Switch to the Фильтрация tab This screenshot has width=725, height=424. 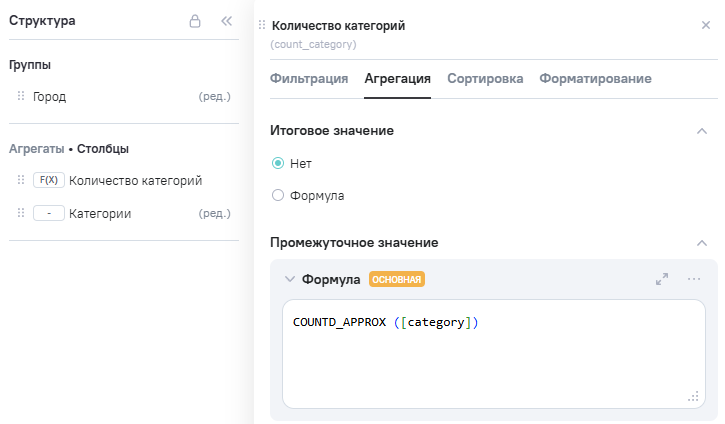tap(309, 79)
